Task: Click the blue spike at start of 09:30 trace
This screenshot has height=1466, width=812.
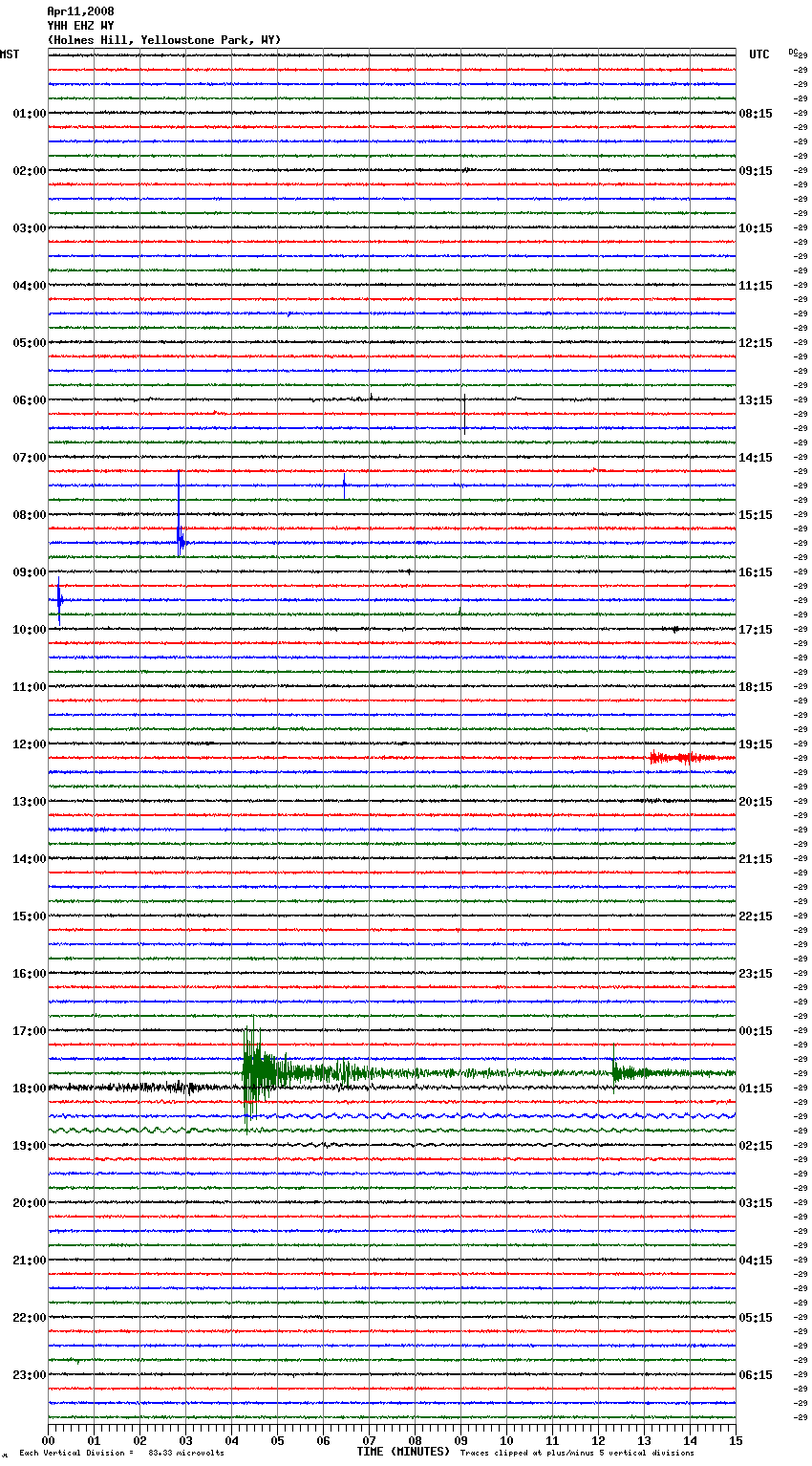Action: click(59, 601)
